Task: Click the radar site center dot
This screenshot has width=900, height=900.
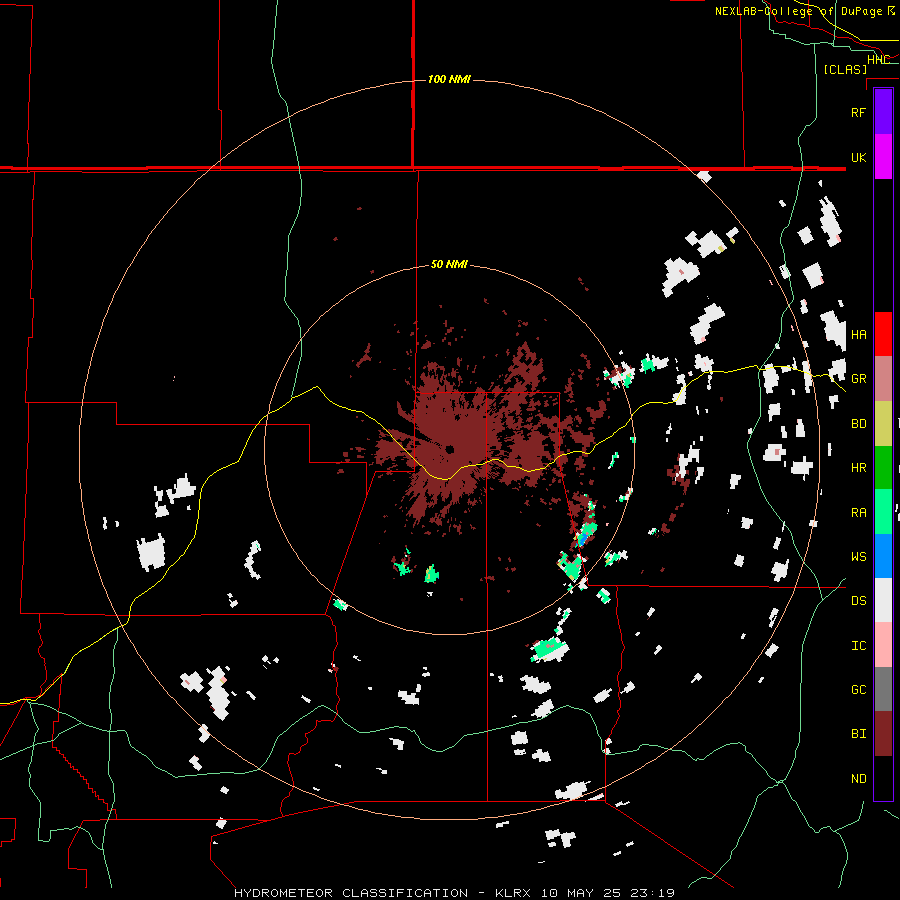Action: click(x=449, y=449)
